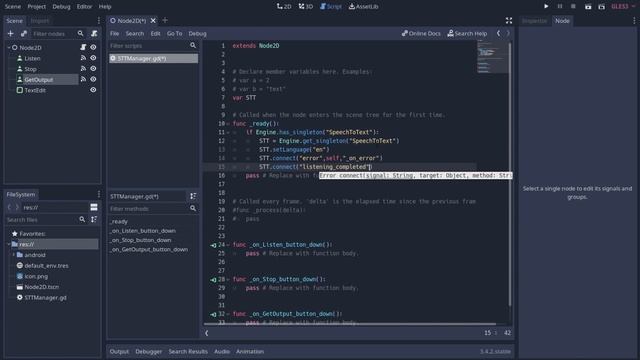Open the Project menu
Image resolution: width=640 pixels, height=360 pixels.
(x=37, y=7)
